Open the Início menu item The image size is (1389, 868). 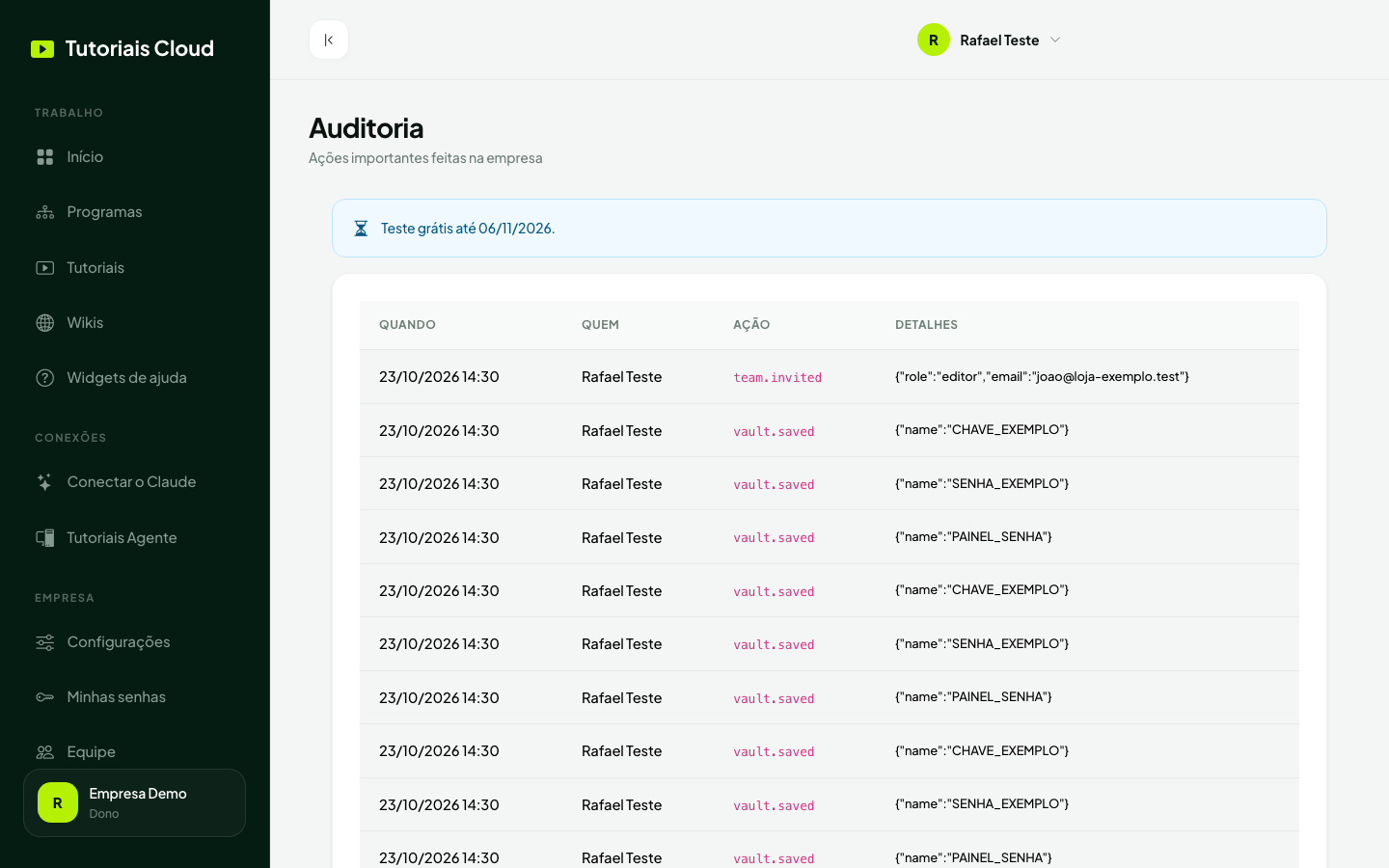[x=135, y=157]
